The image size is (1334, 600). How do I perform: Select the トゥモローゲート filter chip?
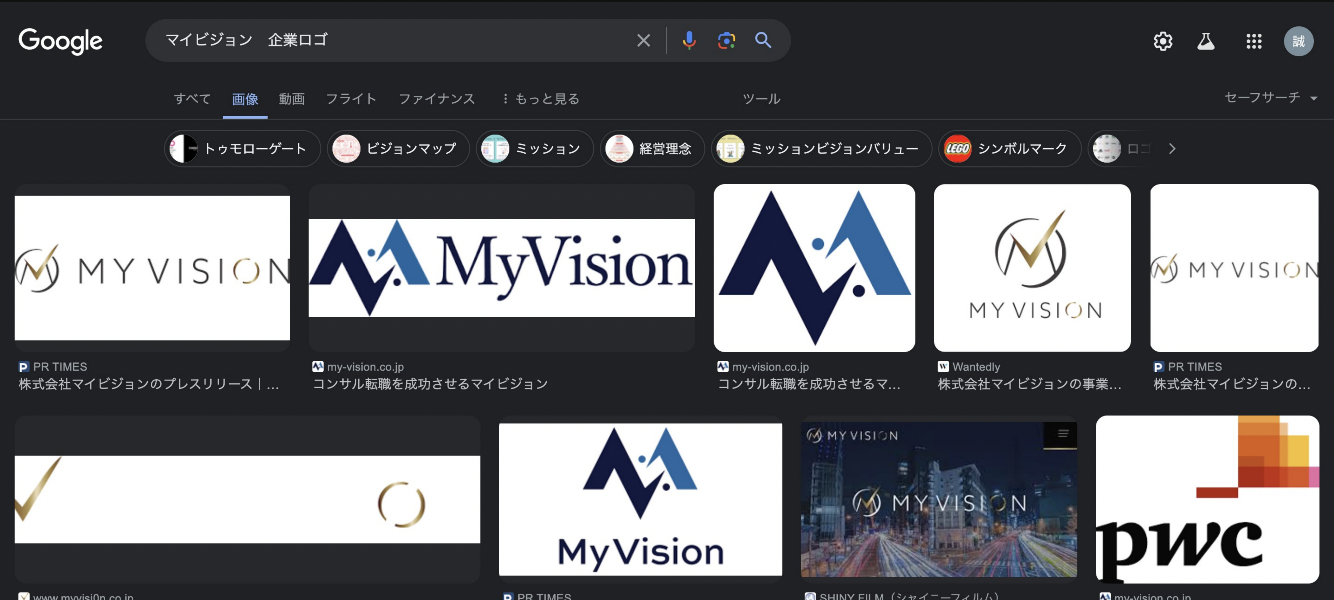(x=242, y=149)
